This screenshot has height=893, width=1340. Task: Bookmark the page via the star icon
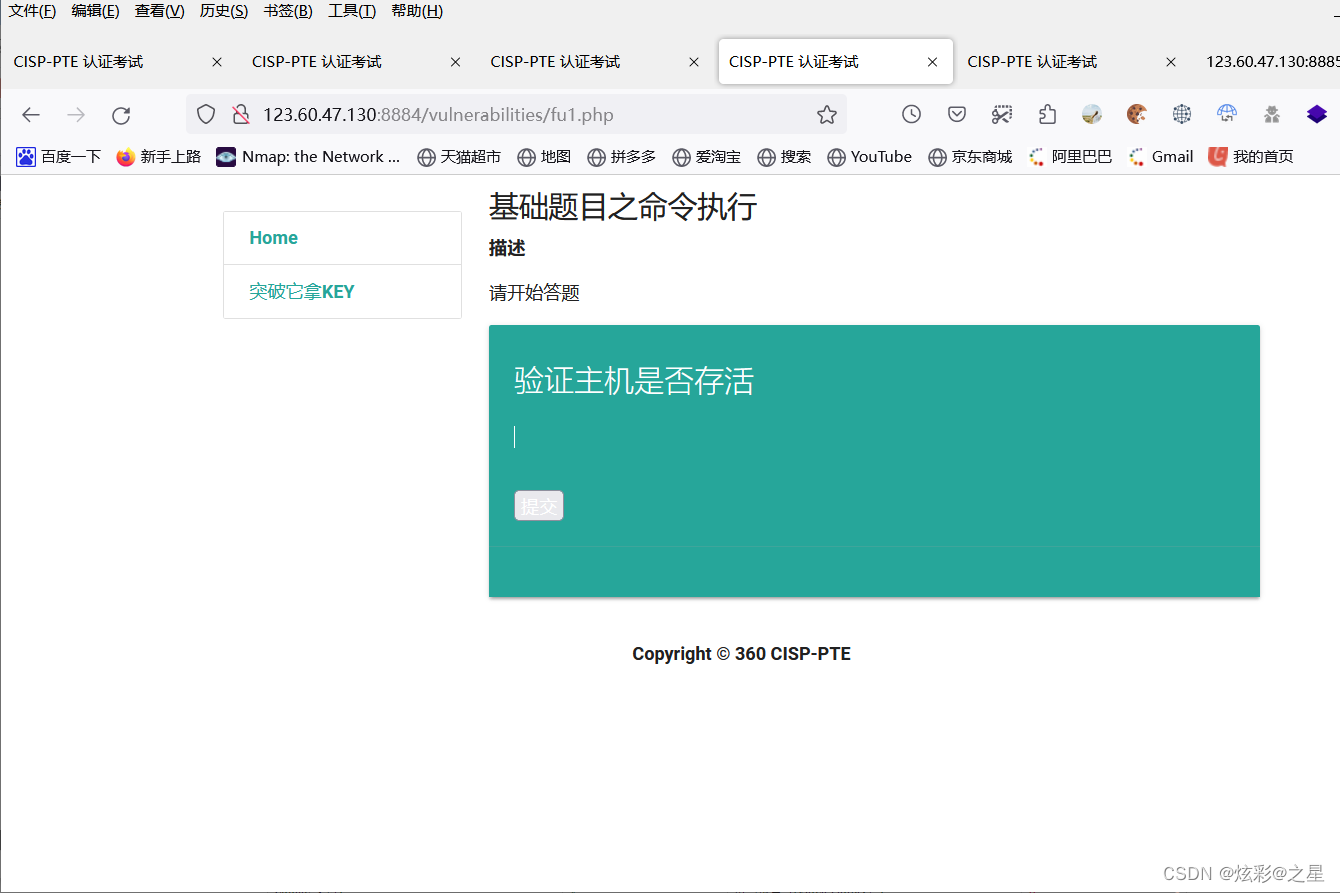pyautogui.click(x=827, y=114)
